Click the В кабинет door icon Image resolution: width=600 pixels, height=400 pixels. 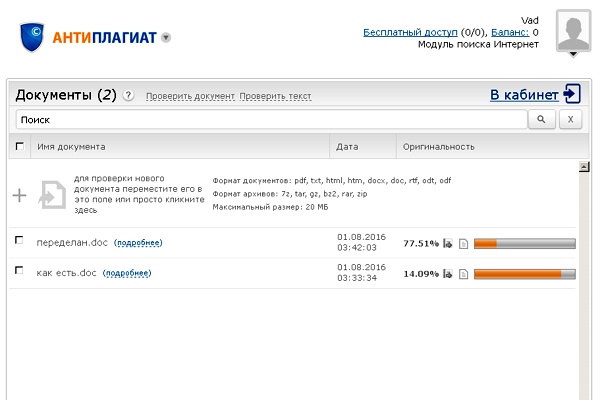(x=572, y=94)
